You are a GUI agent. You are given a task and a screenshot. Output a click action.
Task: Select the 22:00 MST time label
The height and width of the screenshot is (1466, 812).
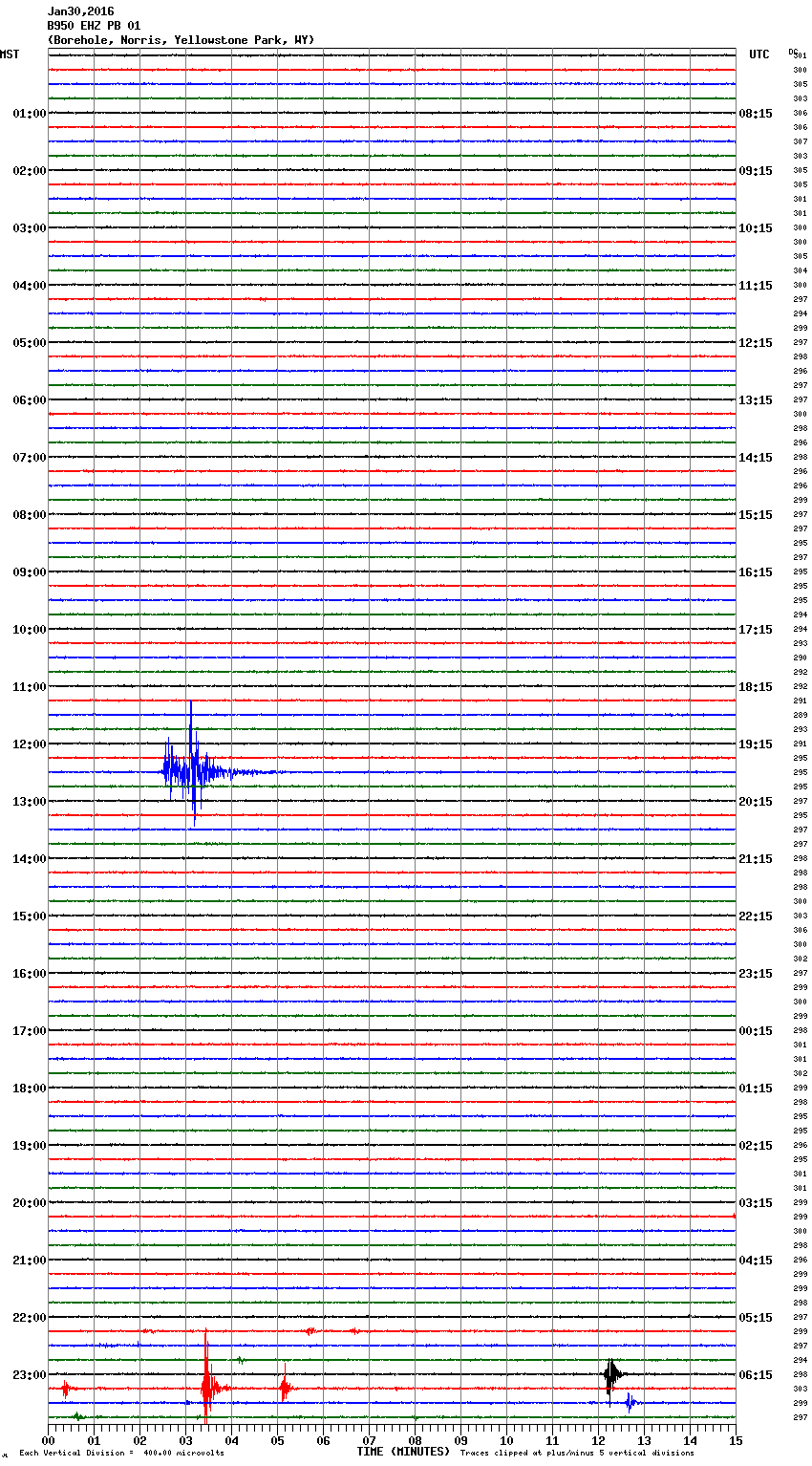[x=29, y=1318]
